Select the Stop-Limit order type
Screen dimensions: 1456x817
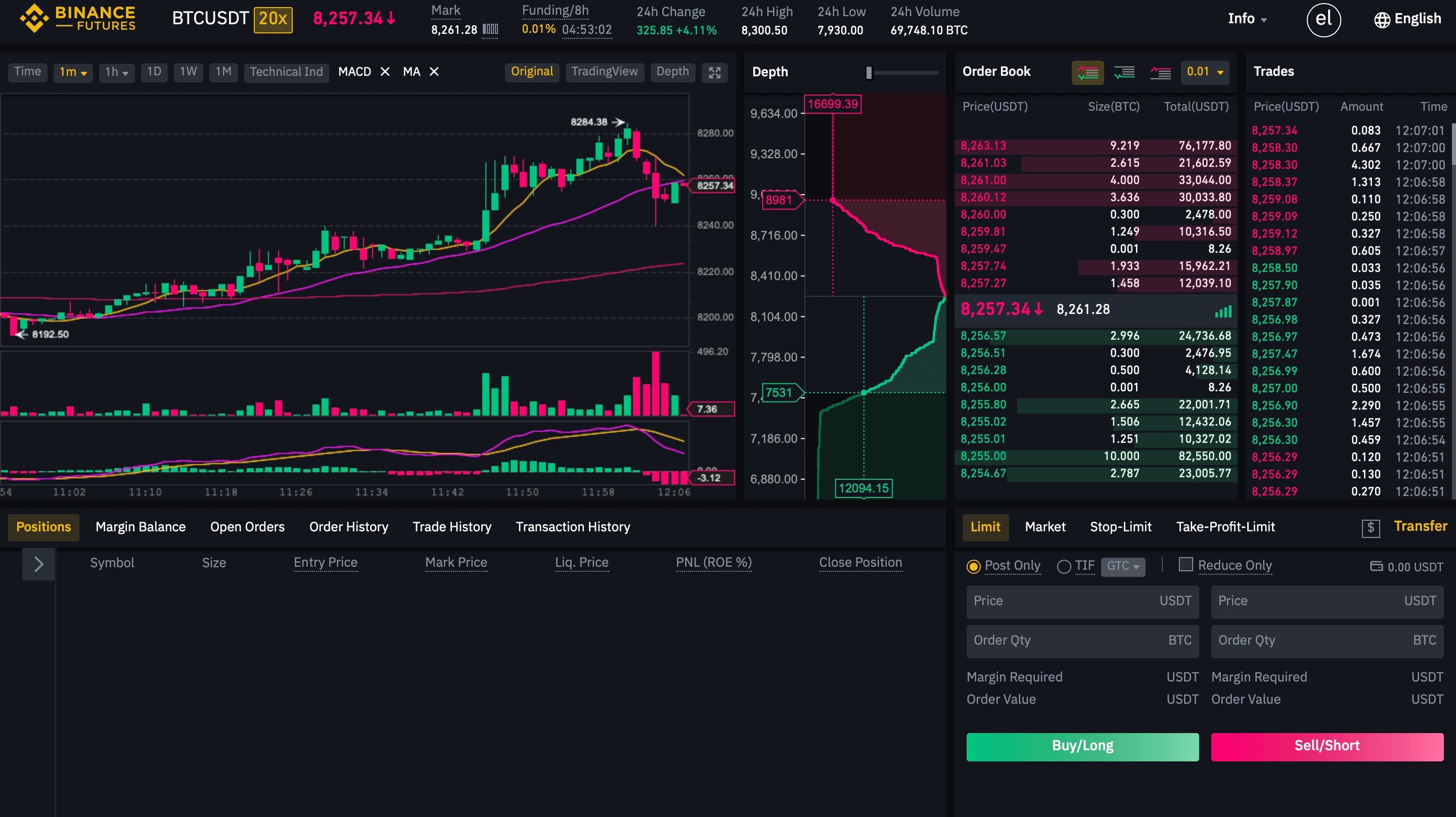pyautogui.click(x=1120, y=527)
